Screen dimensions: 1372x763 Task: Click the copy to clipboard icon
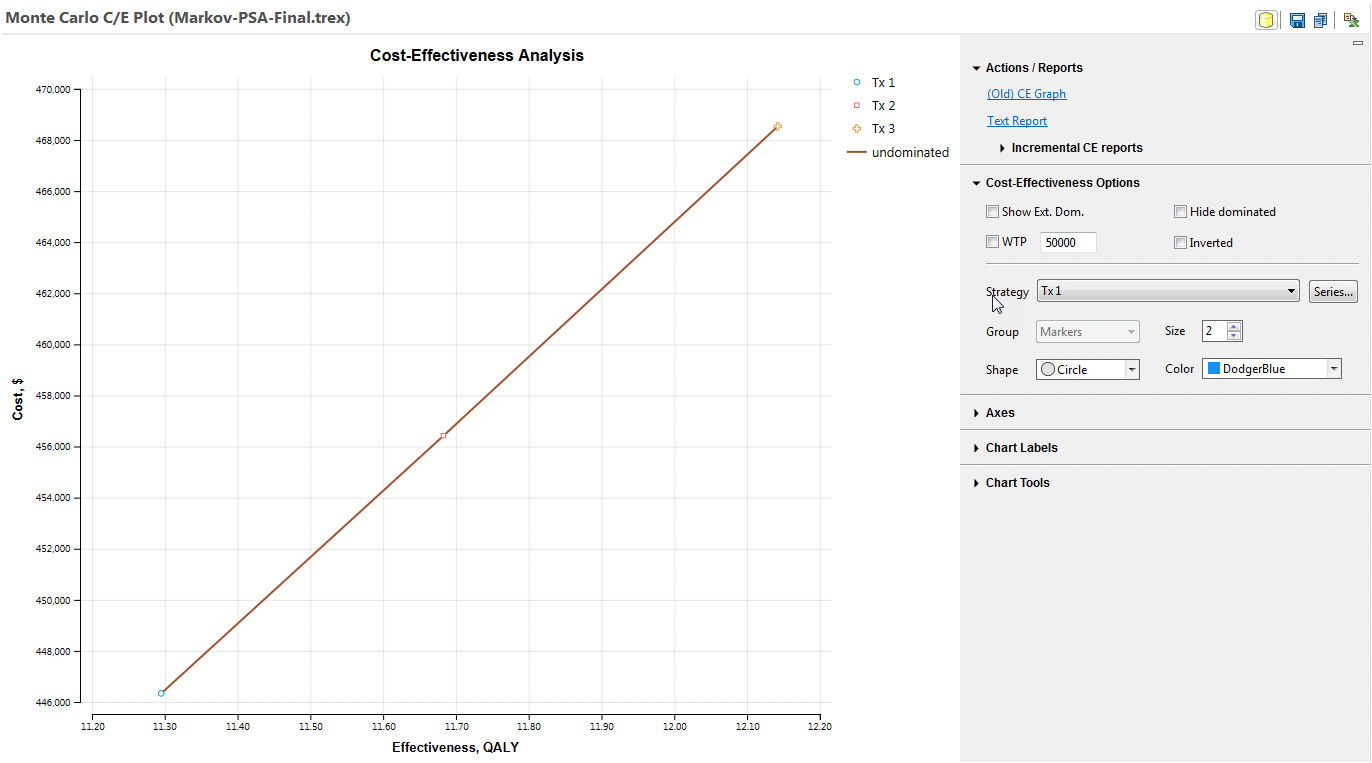(x=1318, y=20)
